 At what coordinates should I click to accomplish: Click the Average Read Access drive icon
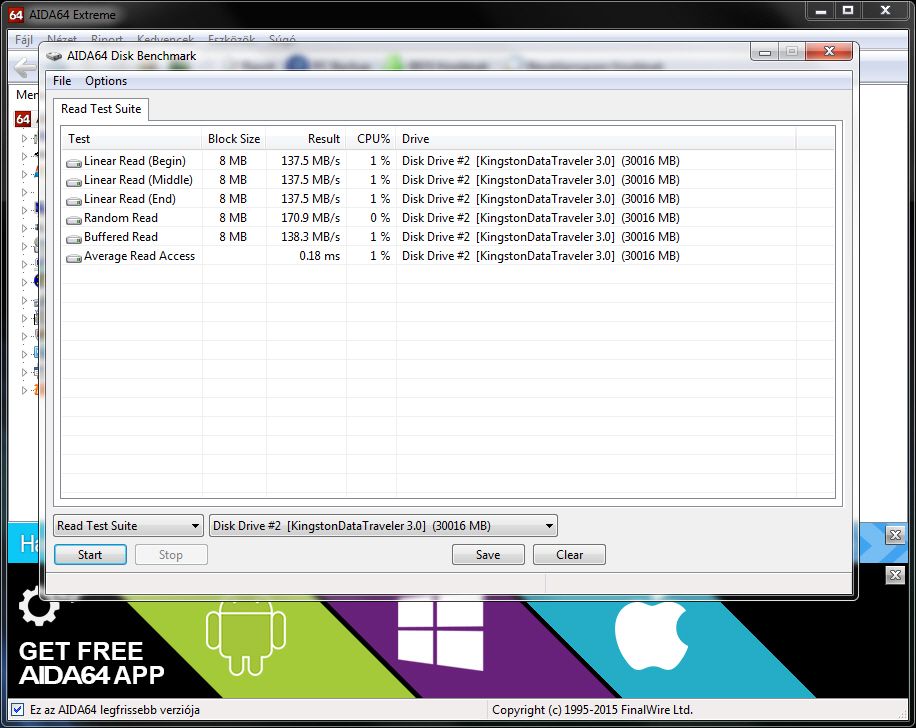(74, 257)
